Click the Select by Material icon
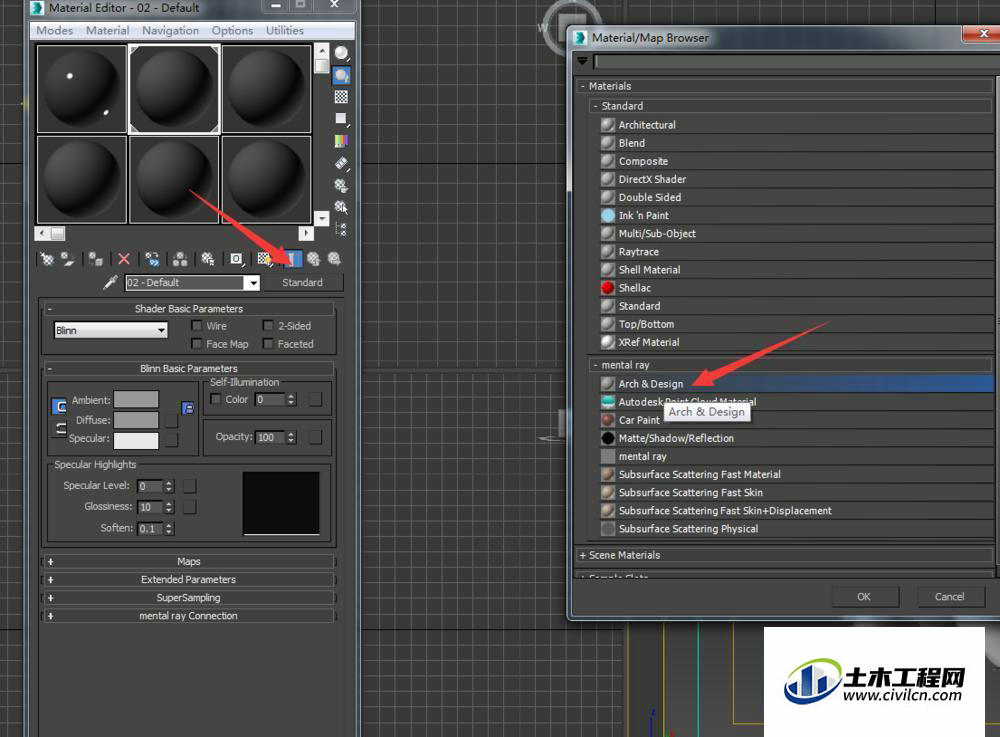This screenshot has height=737, width=1000. pos(342,207)
